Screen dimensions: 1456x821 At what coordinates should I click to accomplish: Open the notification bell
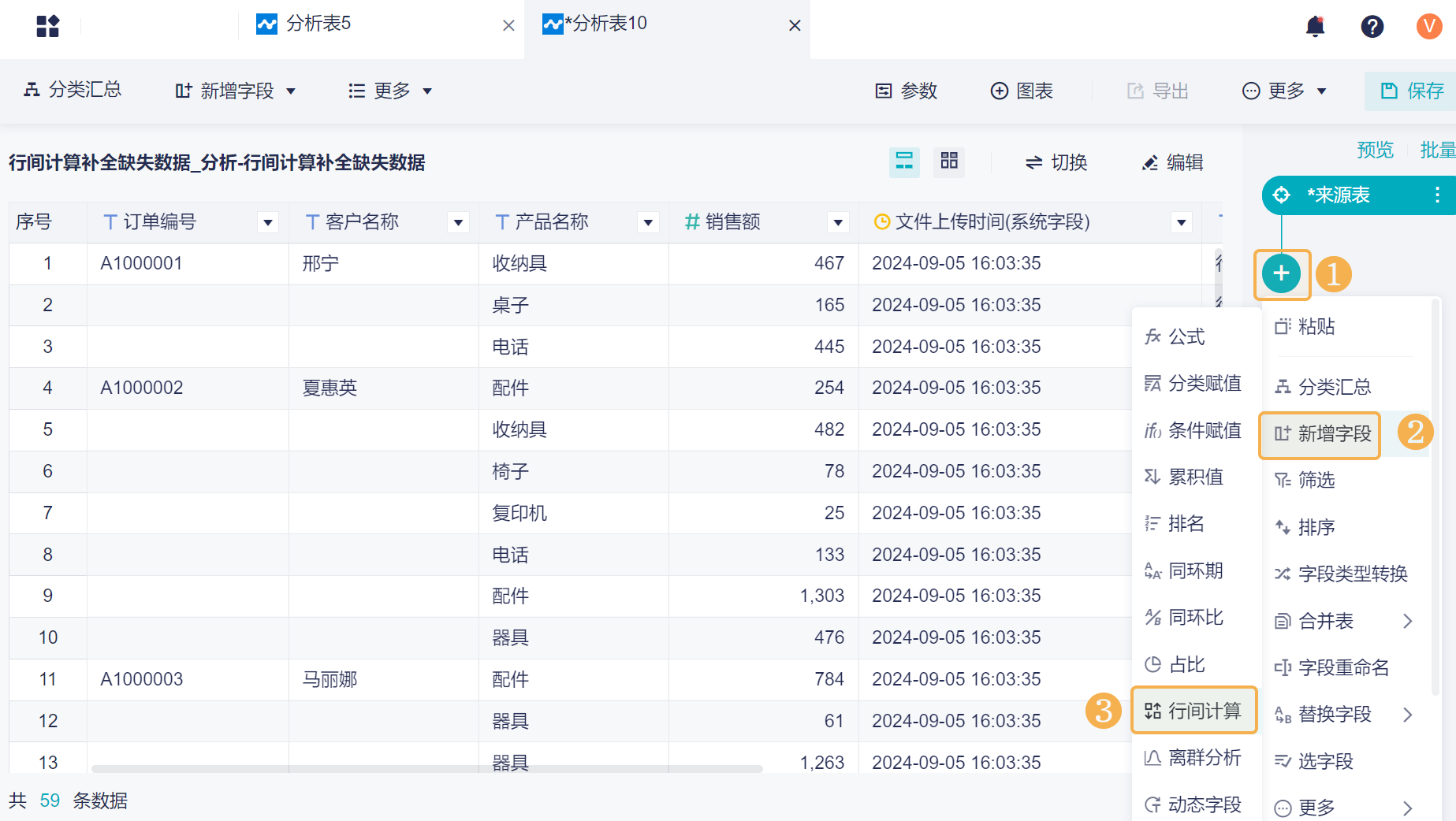[x=1315, y=26]
